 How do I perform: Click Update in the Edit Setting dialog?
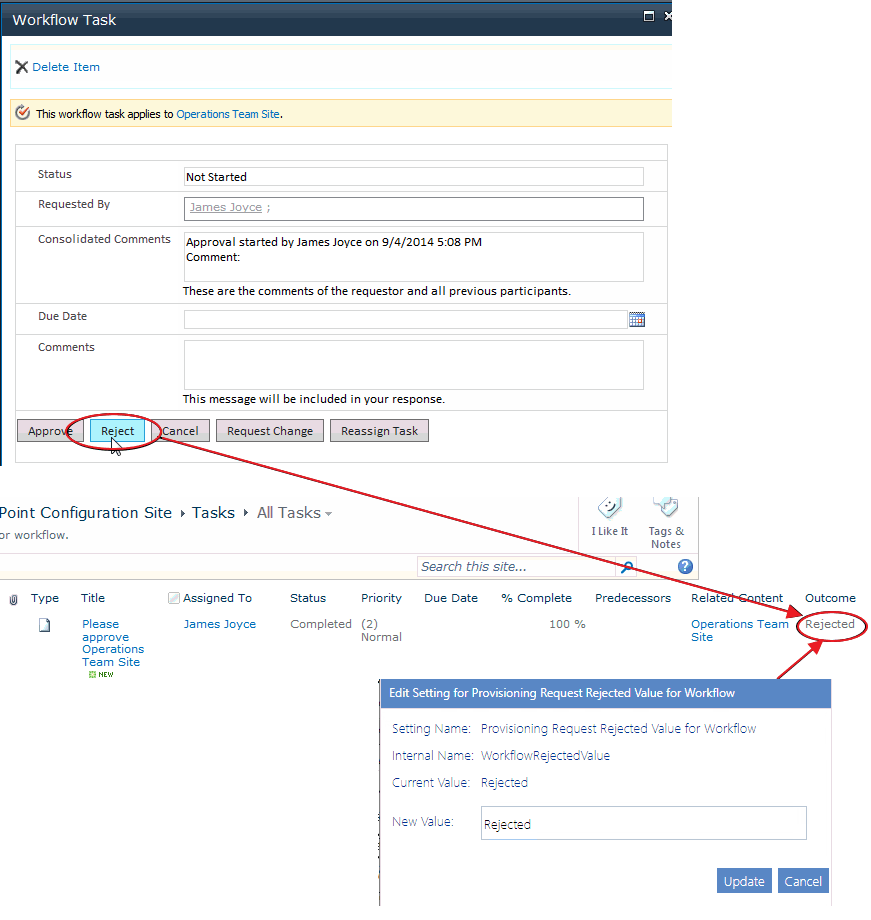click(x=744, y=881)
